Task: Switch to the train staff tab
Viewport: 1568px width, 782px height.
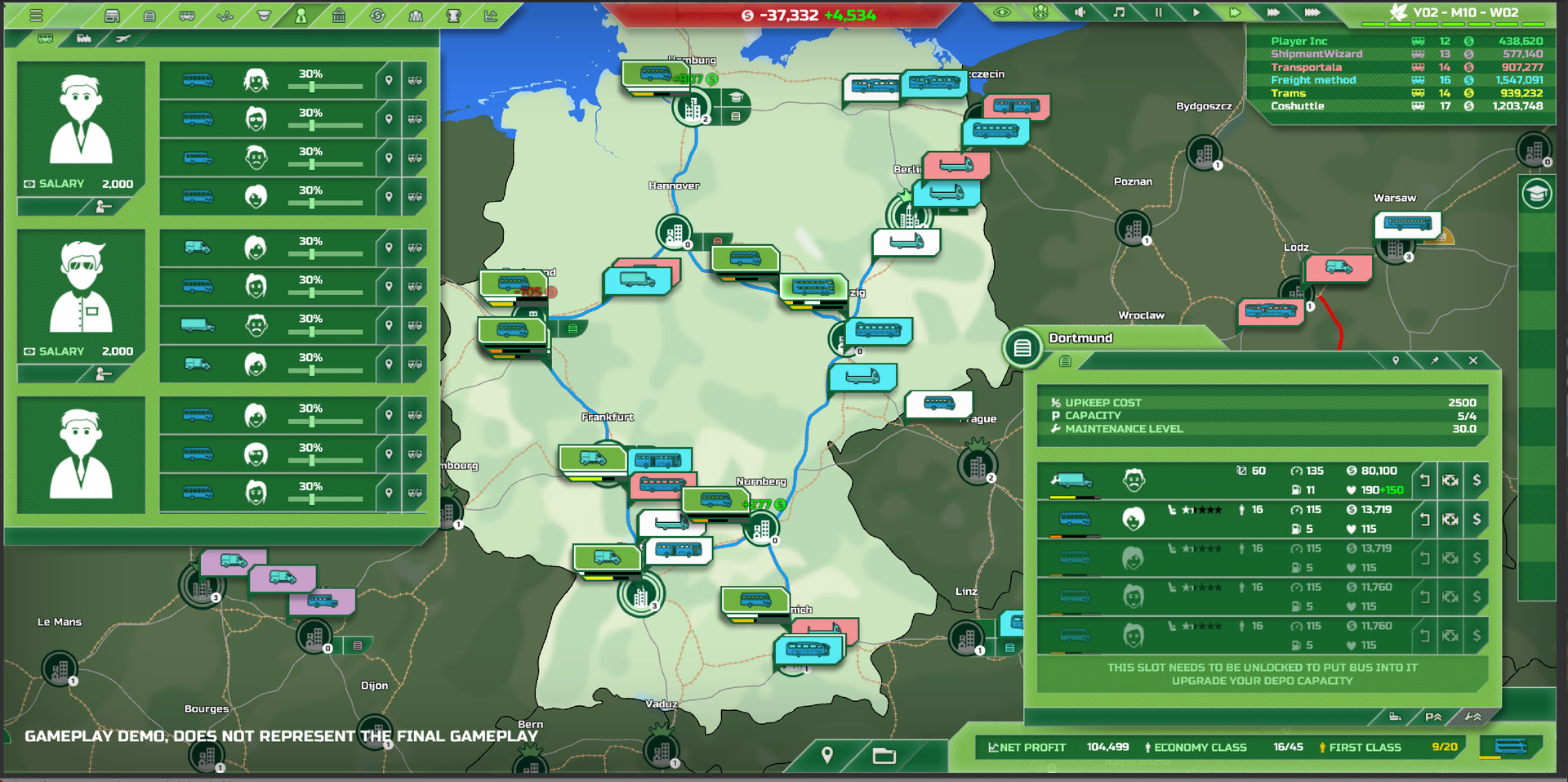Action: click(84, 38)
